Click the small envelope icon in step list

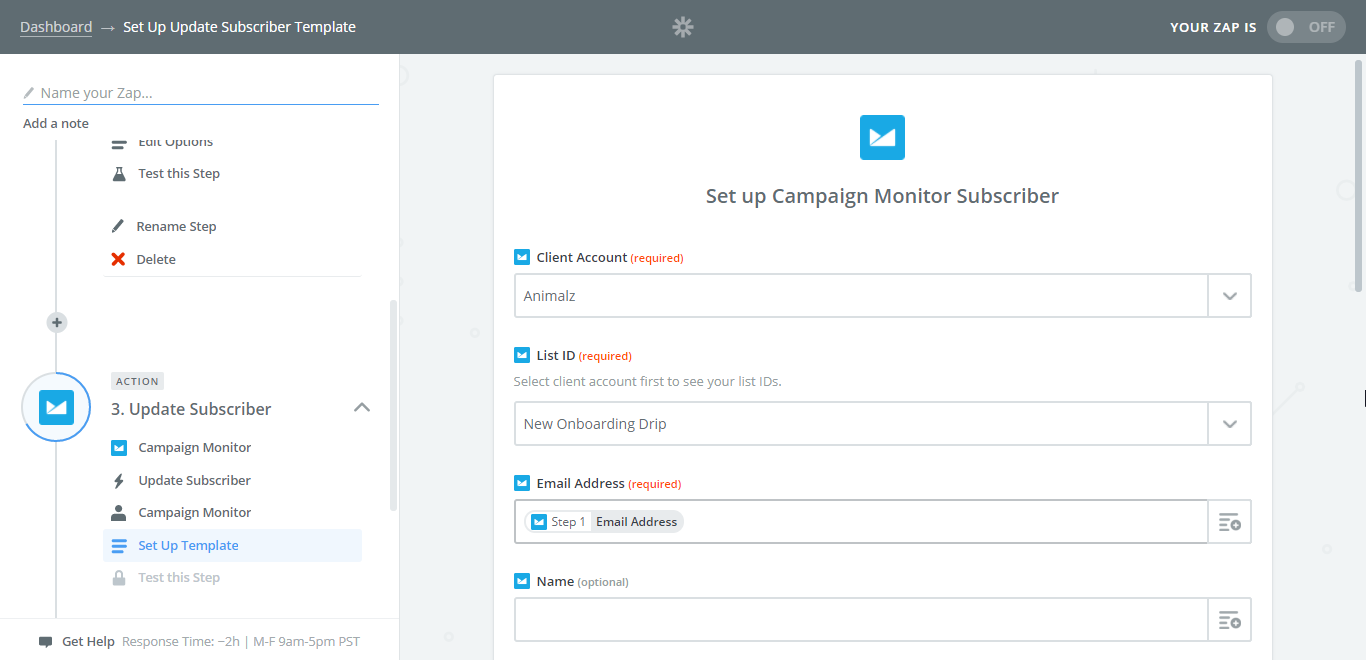click(119, 448)
